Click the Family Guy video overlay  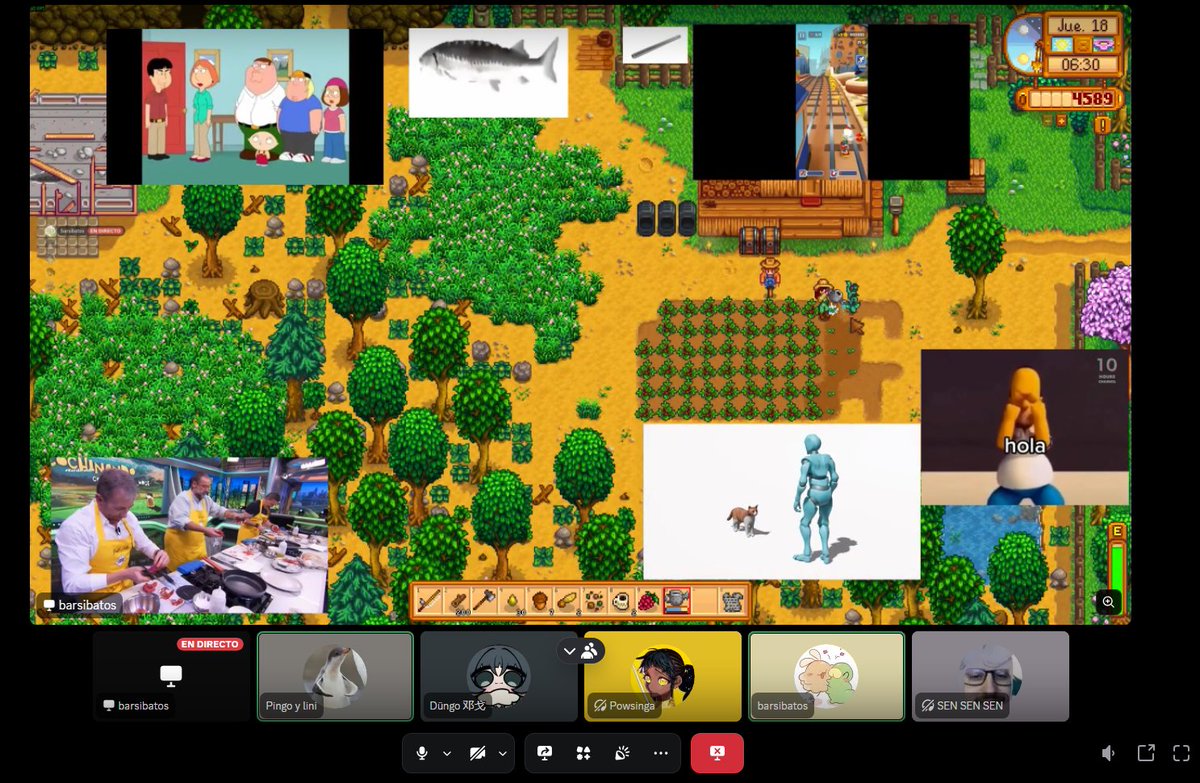(x=245, y=106)
